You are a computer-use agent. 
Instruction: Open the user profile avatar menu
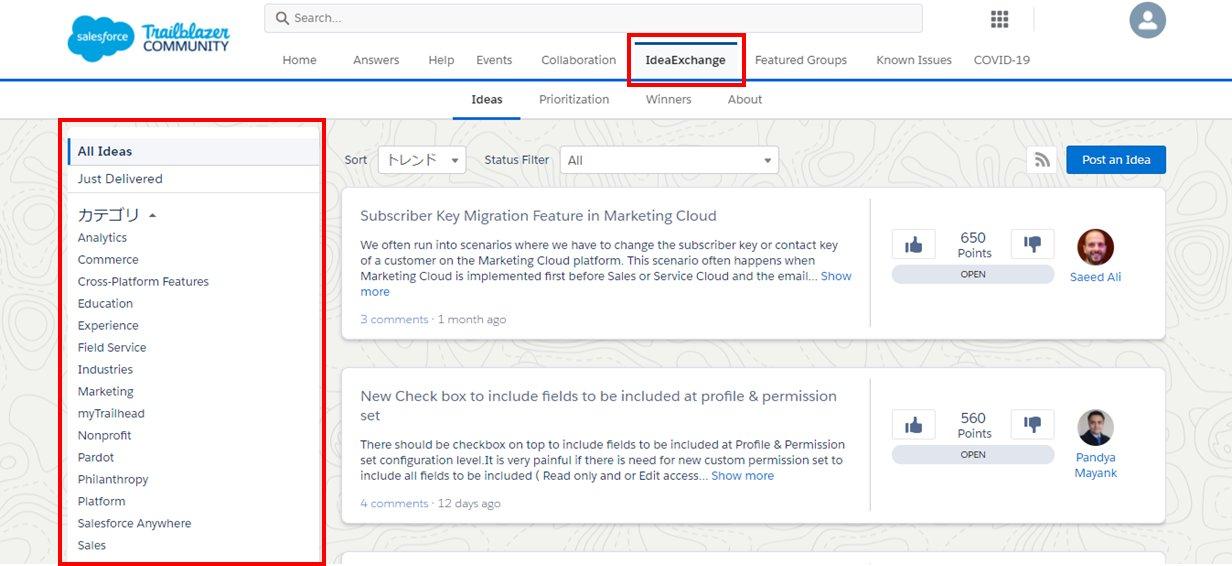point(1147,20)
